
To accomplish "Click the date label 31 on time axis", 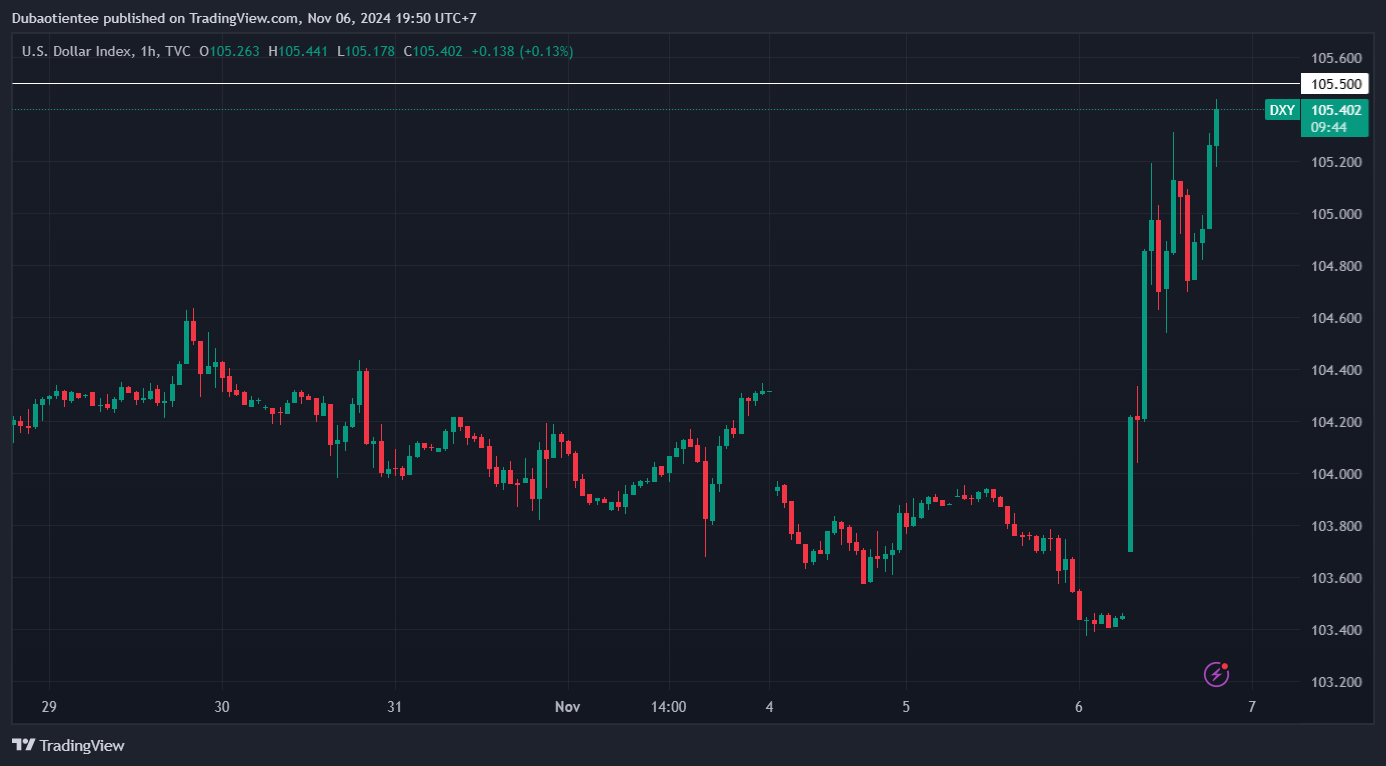I will (394, 707).
